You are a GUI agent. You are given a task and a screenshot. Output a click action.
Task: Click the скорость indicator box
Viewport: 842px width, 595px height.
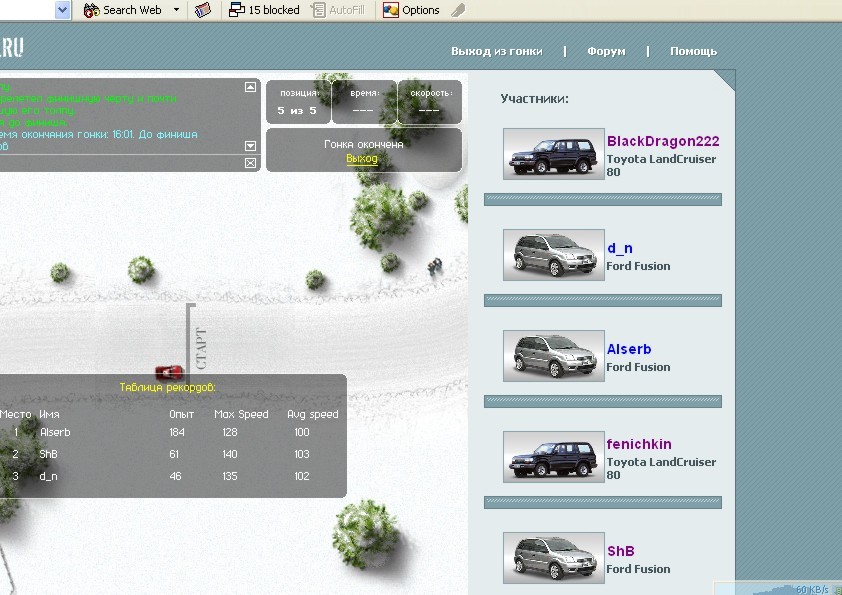click(x=430, y=102)
